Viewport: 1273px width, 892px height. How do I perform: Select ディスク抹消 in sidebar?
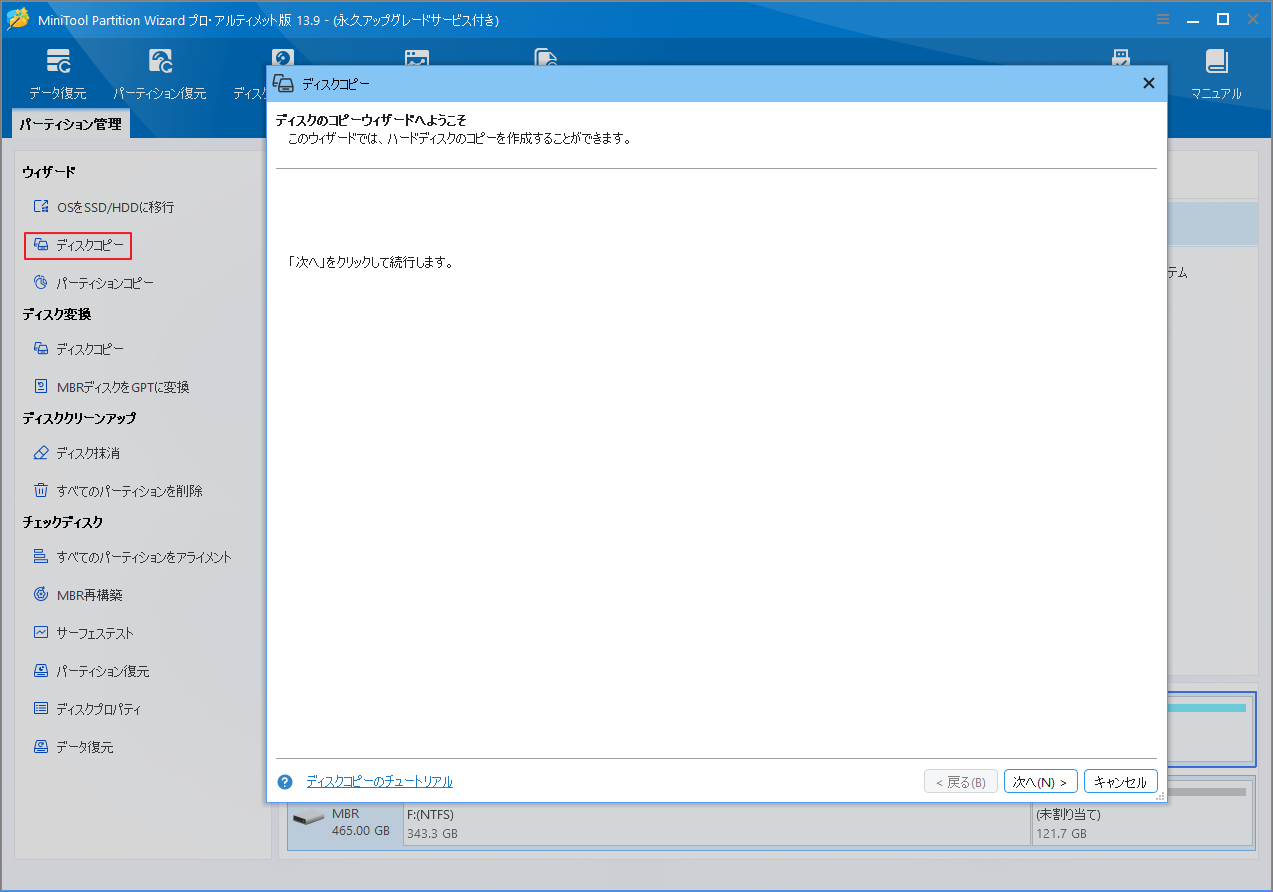[x=76, y=453]
